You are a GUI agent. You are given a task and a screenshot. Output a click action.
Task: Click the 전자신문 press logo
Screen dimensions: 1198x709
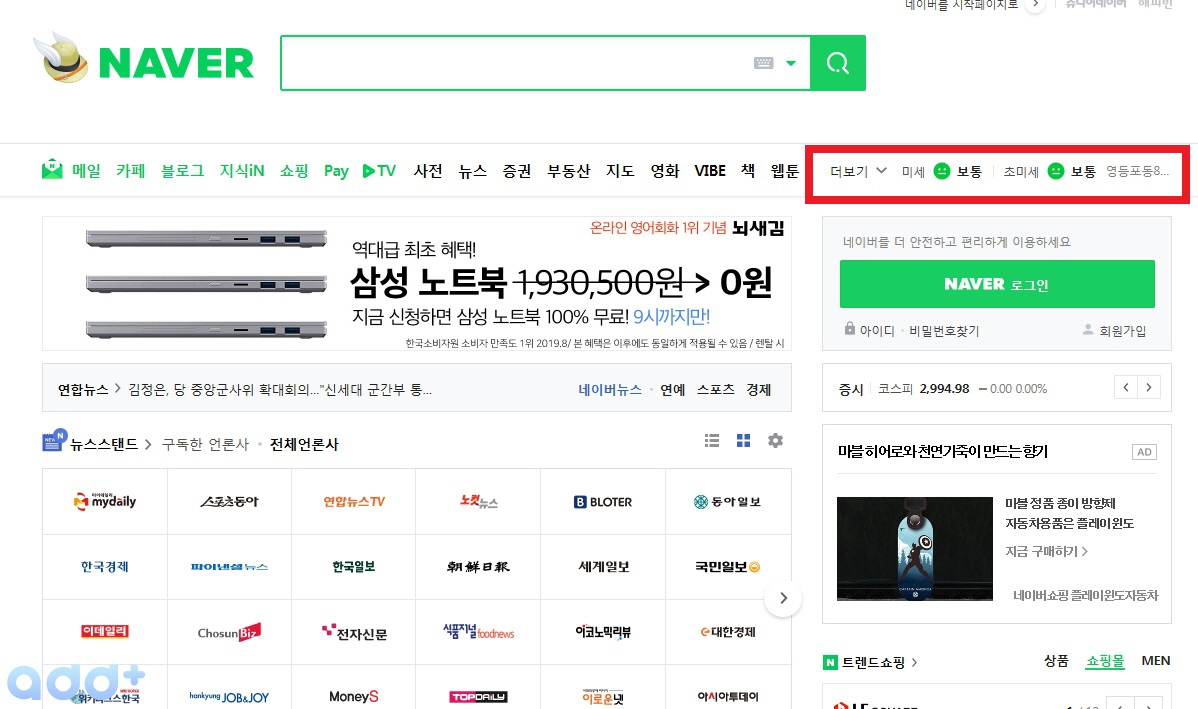(x=354, y=633)
